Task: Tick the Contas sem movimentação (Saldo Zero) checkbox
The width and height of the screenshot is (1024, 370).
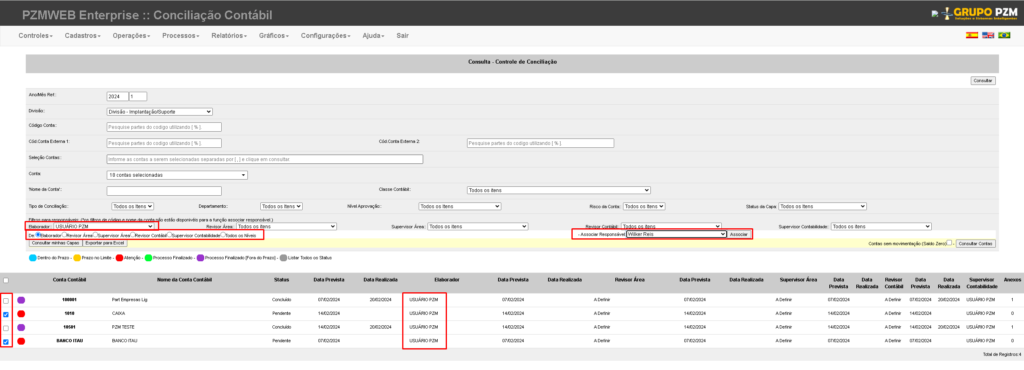Action: (x=949, y=242)
